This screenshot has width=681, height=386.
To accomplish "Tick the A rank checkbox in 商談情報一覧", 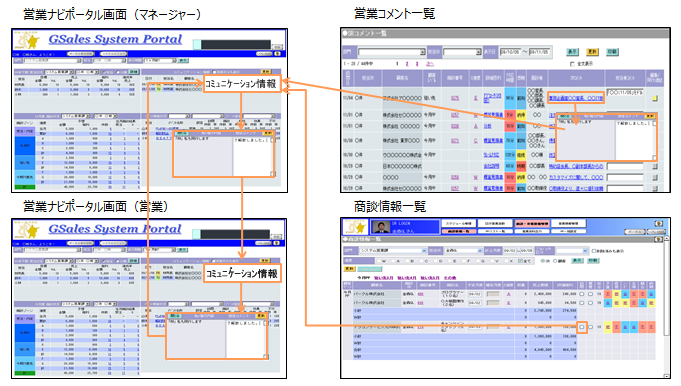I will (x=393, y=261).
